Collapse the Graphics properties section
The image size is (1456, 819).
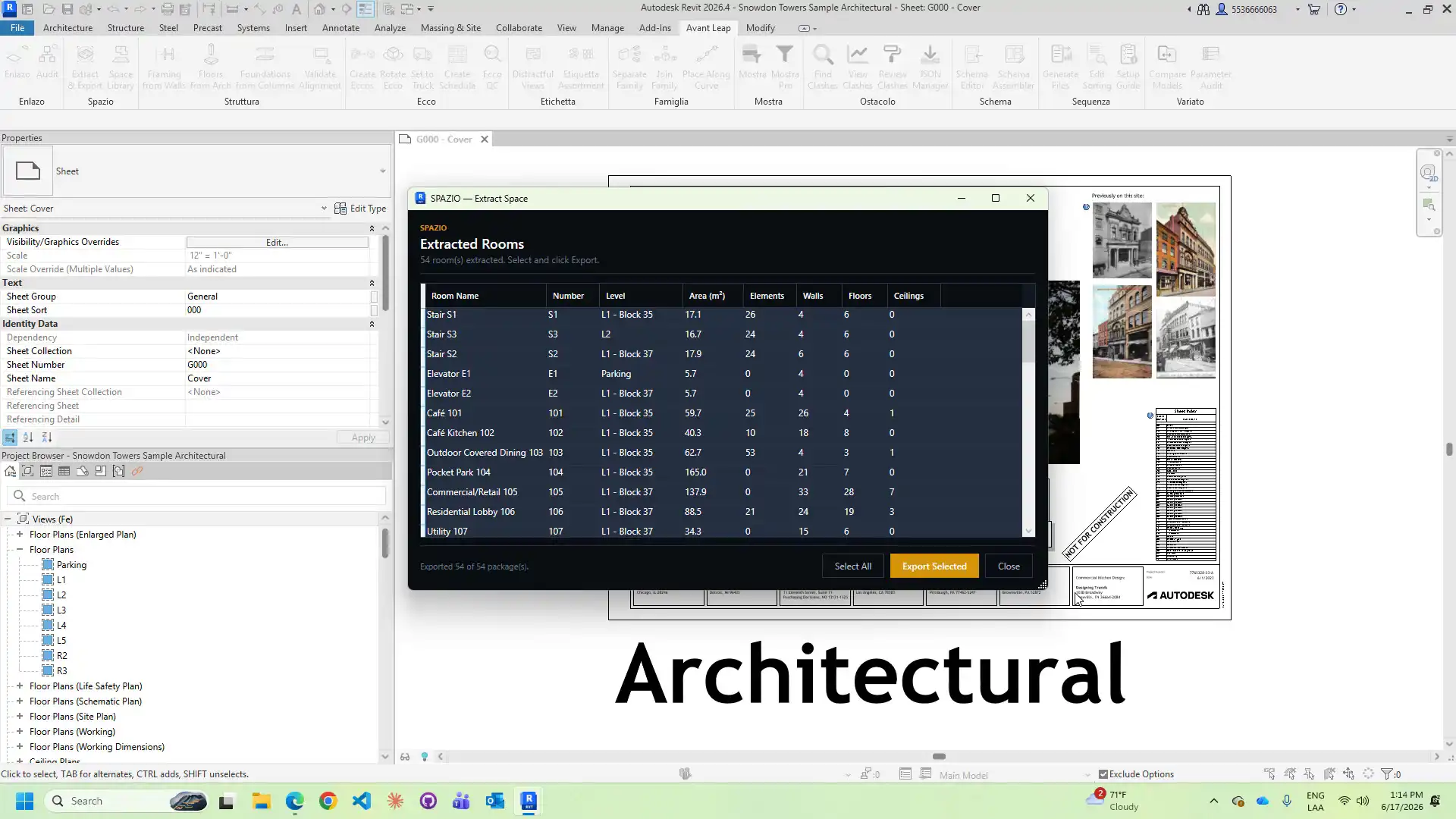(372, 228)
